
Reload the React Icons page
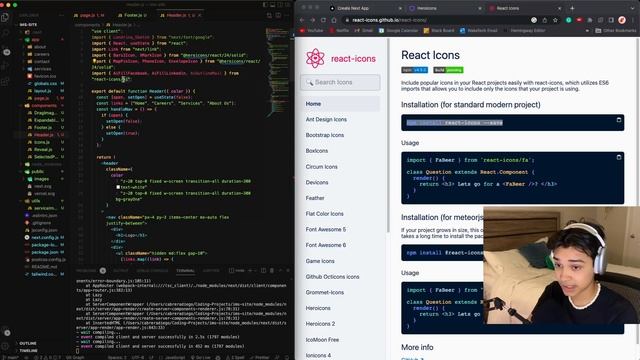(x=323, y=20)
